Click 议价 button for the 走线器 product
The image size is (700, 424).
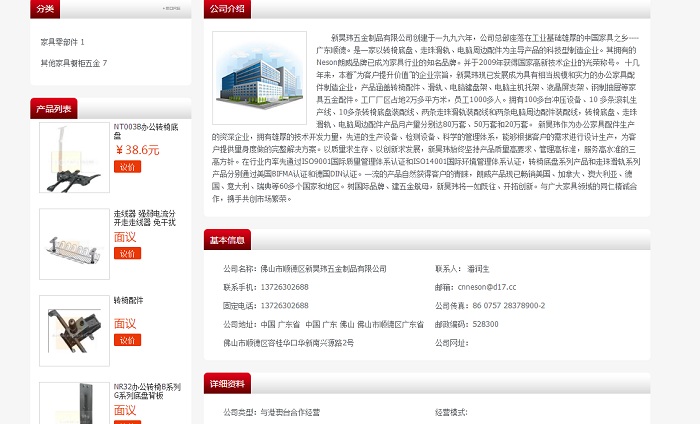tap(127, 254)
